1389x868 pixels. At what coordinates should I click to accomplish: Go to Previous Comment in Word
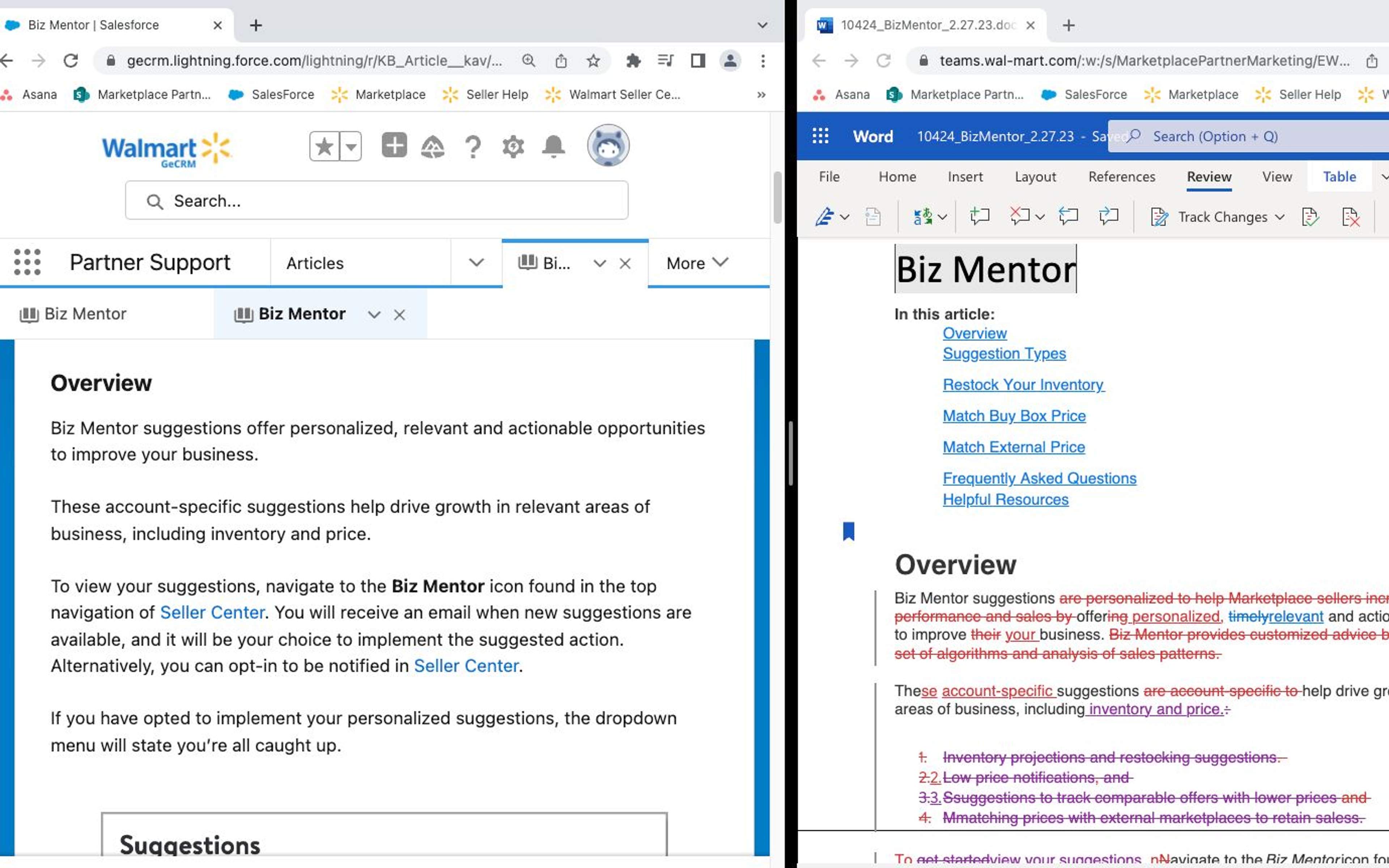[1068, 216]
